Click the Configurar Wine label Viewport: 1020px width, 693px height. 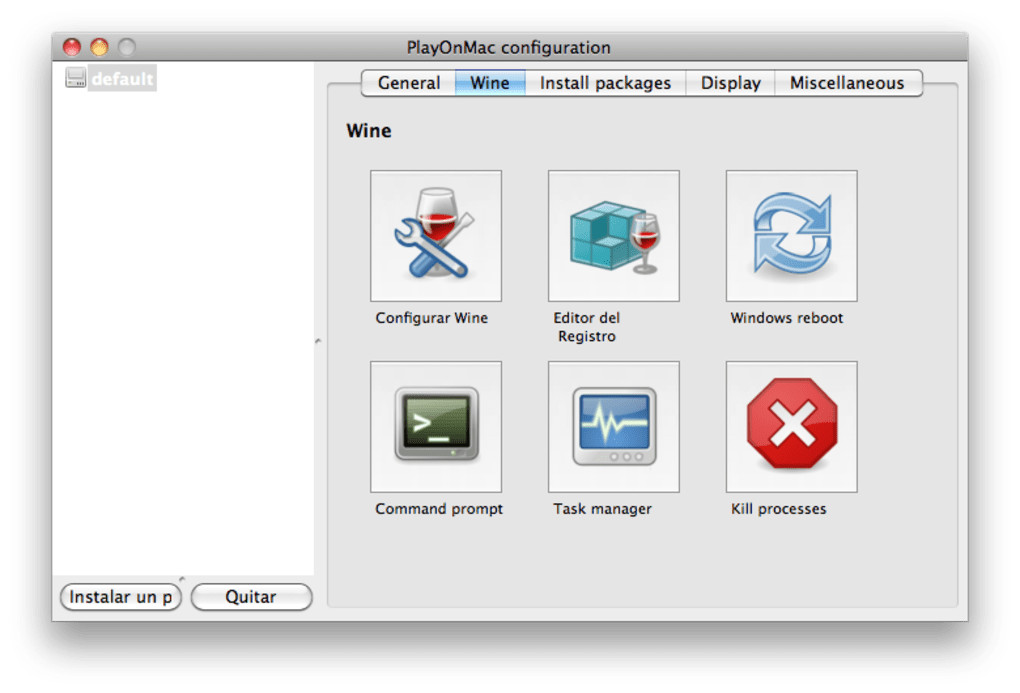[431, 318]
